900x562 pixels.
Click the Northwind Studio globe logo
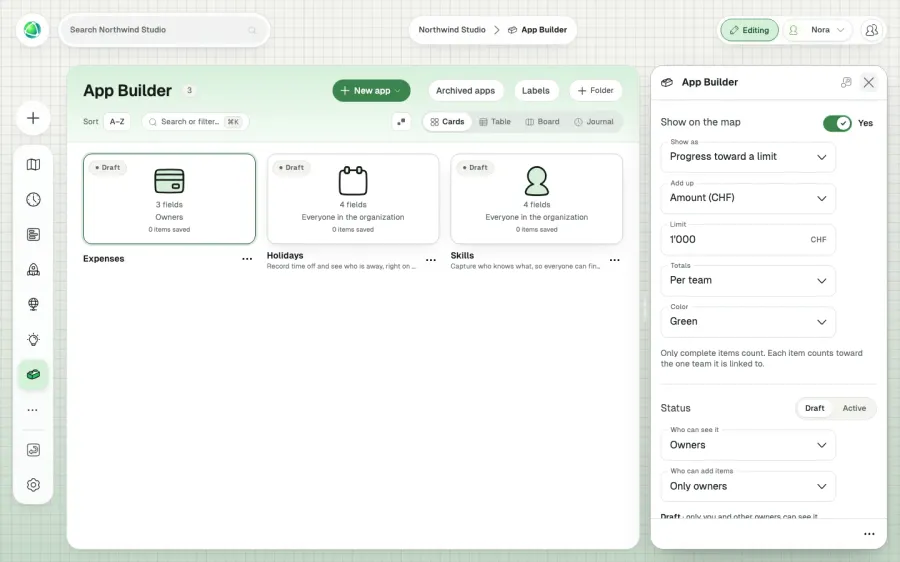coord(33,30)
